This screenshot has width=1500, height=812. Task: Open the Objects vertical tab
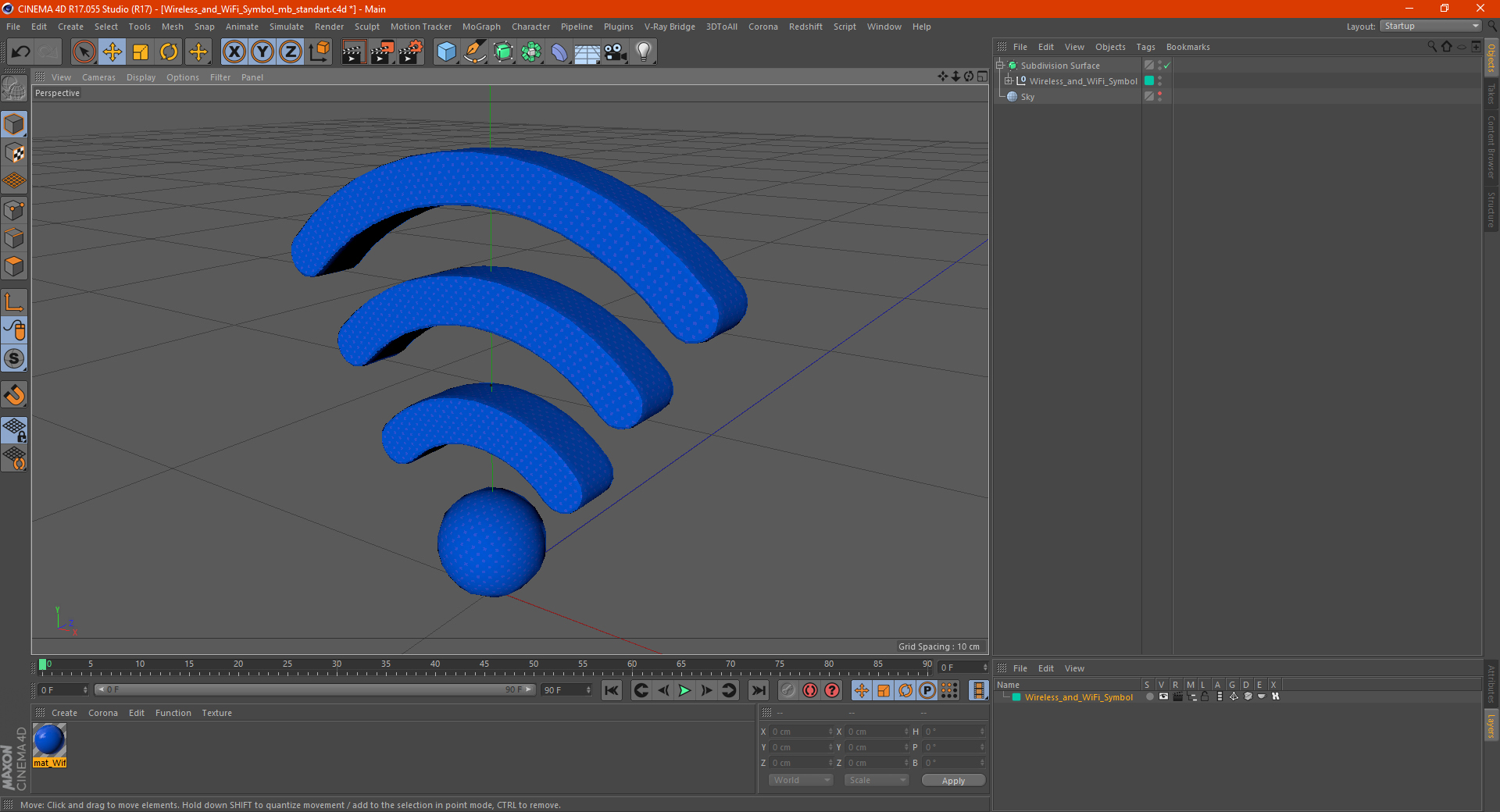[1491, 58]
